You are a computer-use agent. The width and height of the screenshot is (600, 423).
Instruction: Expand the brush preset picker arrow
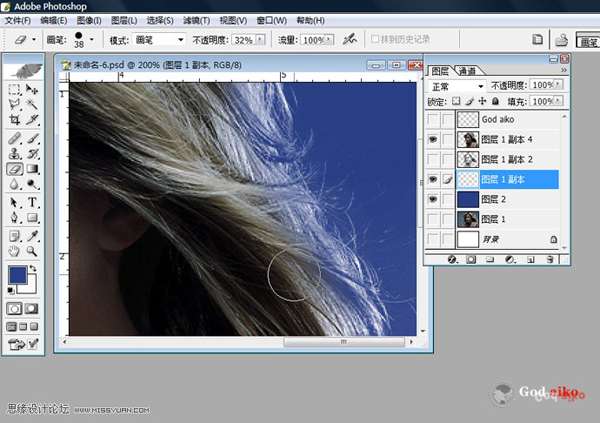(x=89, y=39)
